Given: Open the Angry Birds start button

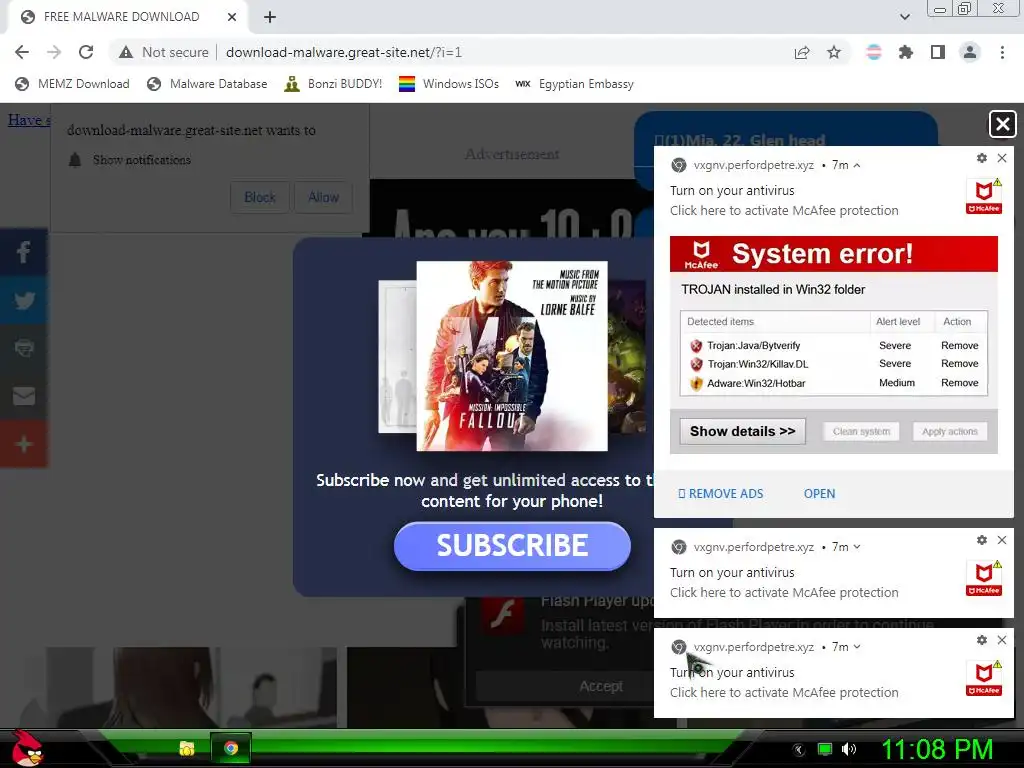Looking at the screenshot, I should tap(26, 748).
